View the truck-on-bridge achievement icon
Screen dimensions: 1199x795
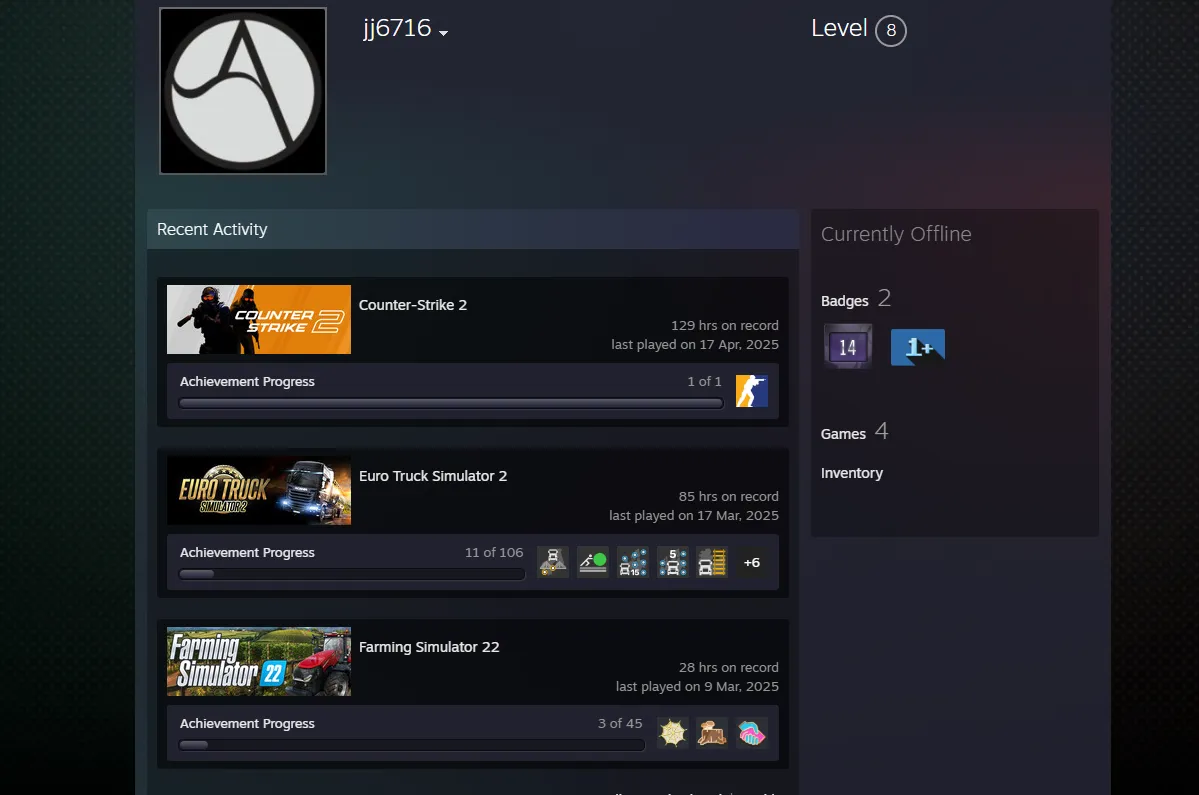(553, 562)
